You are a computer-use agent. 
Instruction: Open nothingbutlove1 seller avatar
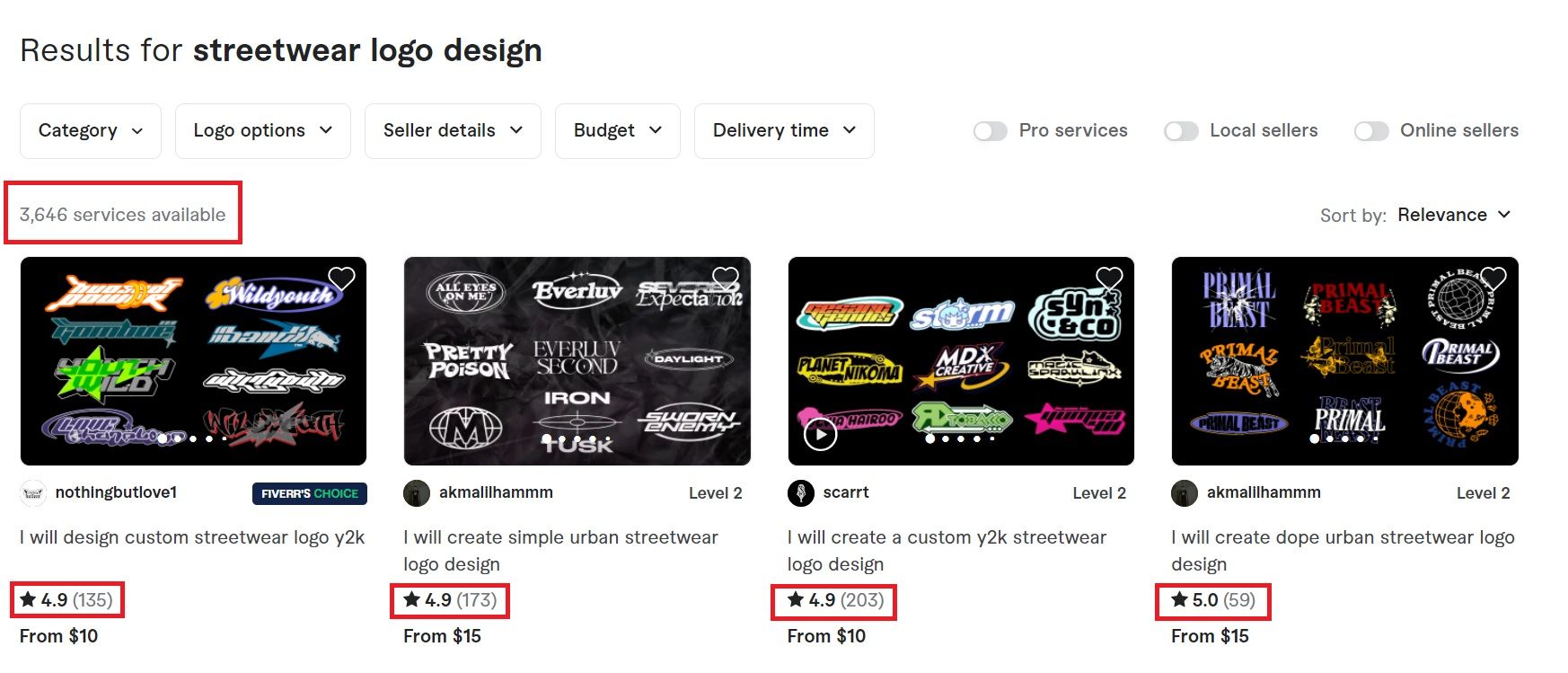[33, 492]
